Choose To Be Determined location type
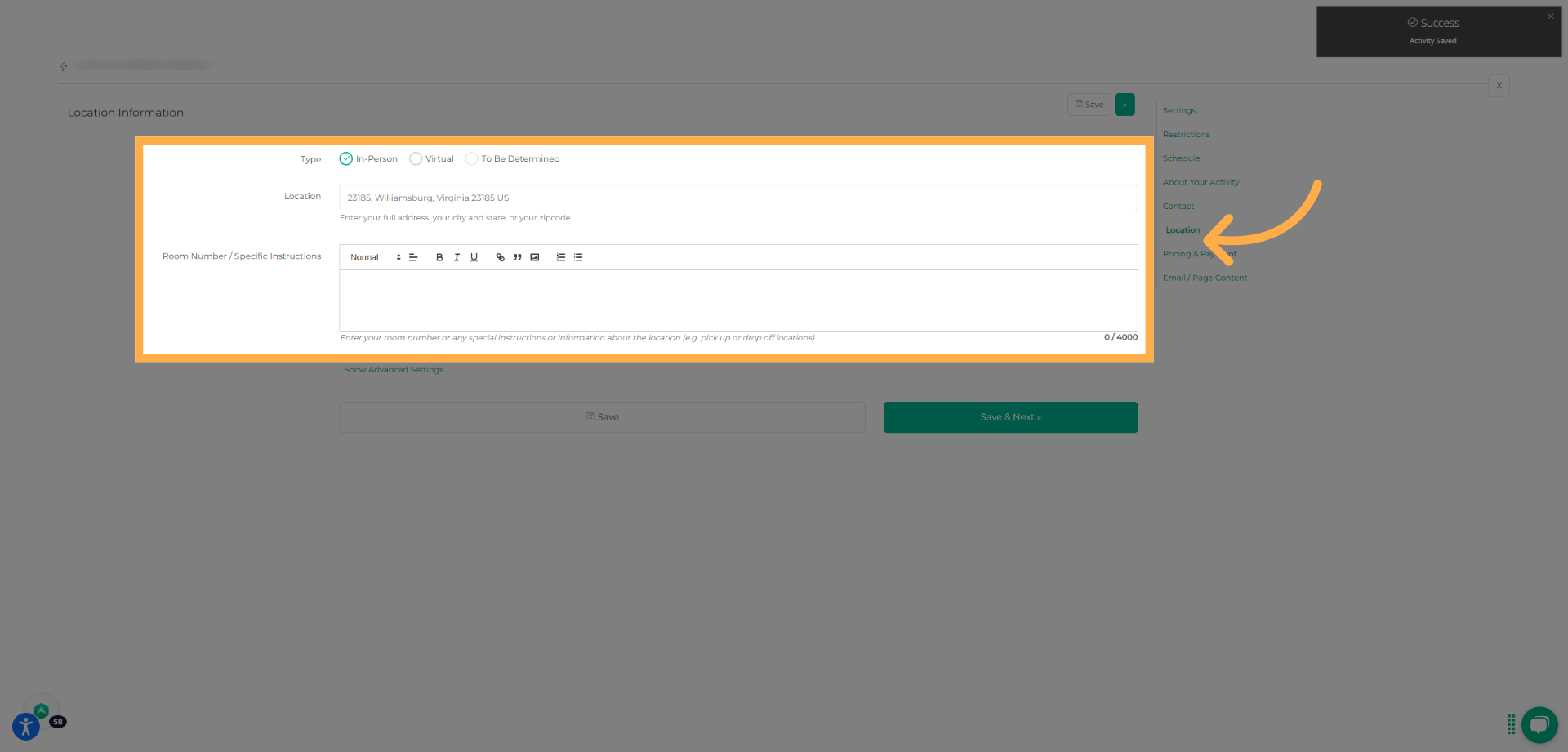This screenshot has height=752, width=1568. coord(471,159)
